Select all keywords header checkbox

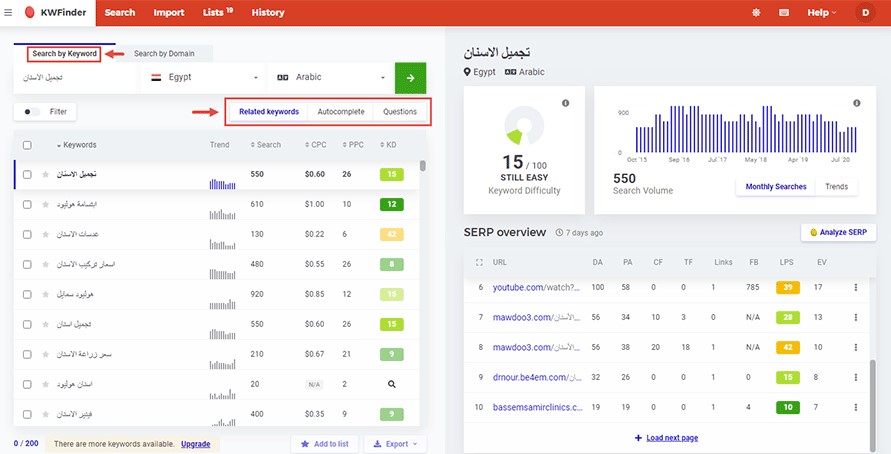27,145
